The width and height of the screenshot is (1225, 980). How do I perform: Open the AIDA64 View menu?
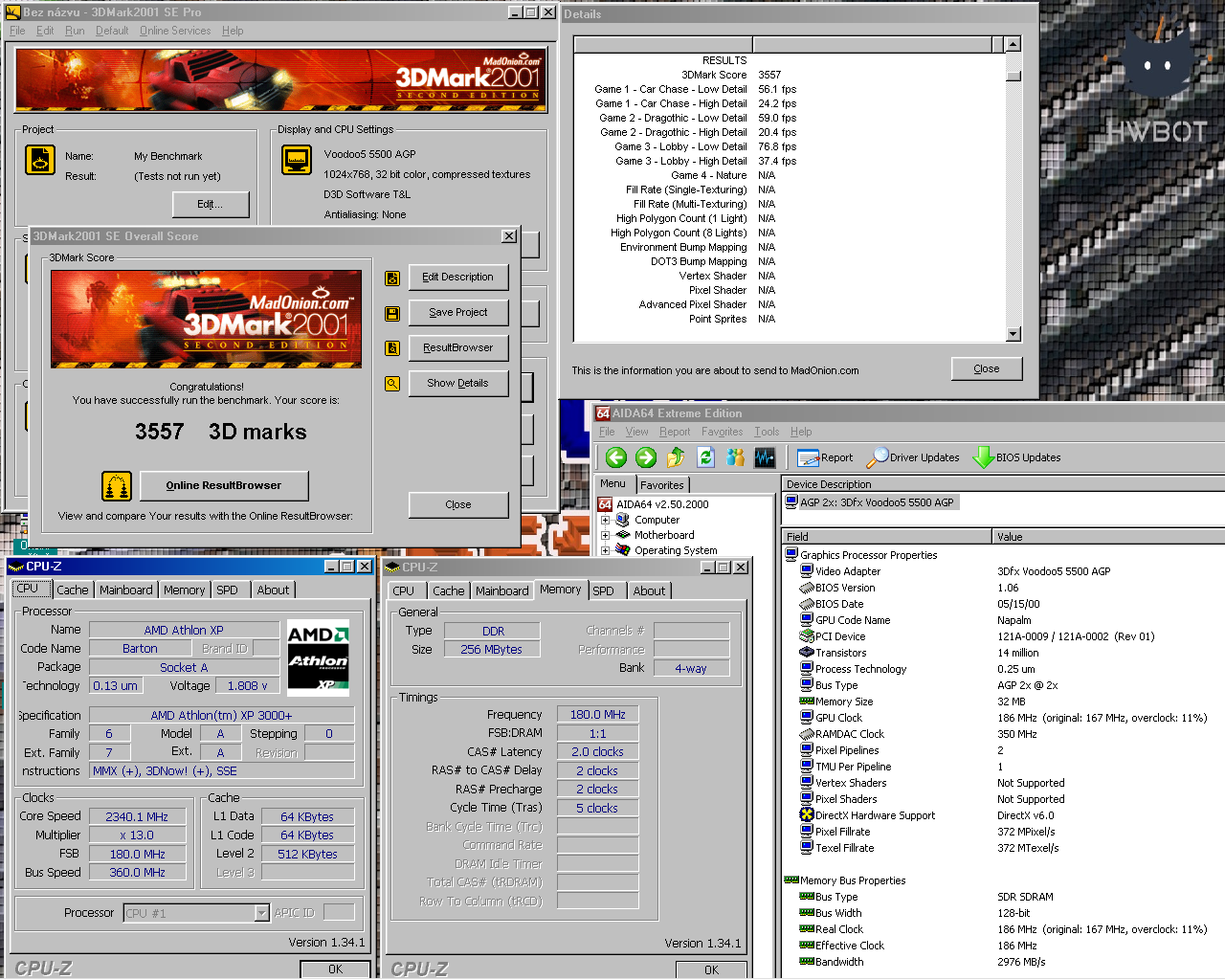pyautogui.click(x=636, y=432)
